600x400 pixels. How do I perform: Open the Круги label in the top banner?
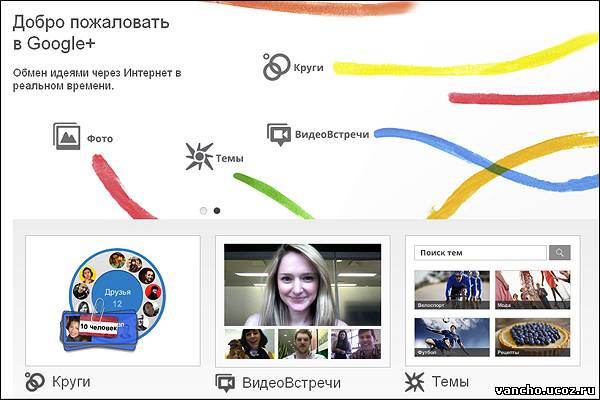click(x=308, y=68)
